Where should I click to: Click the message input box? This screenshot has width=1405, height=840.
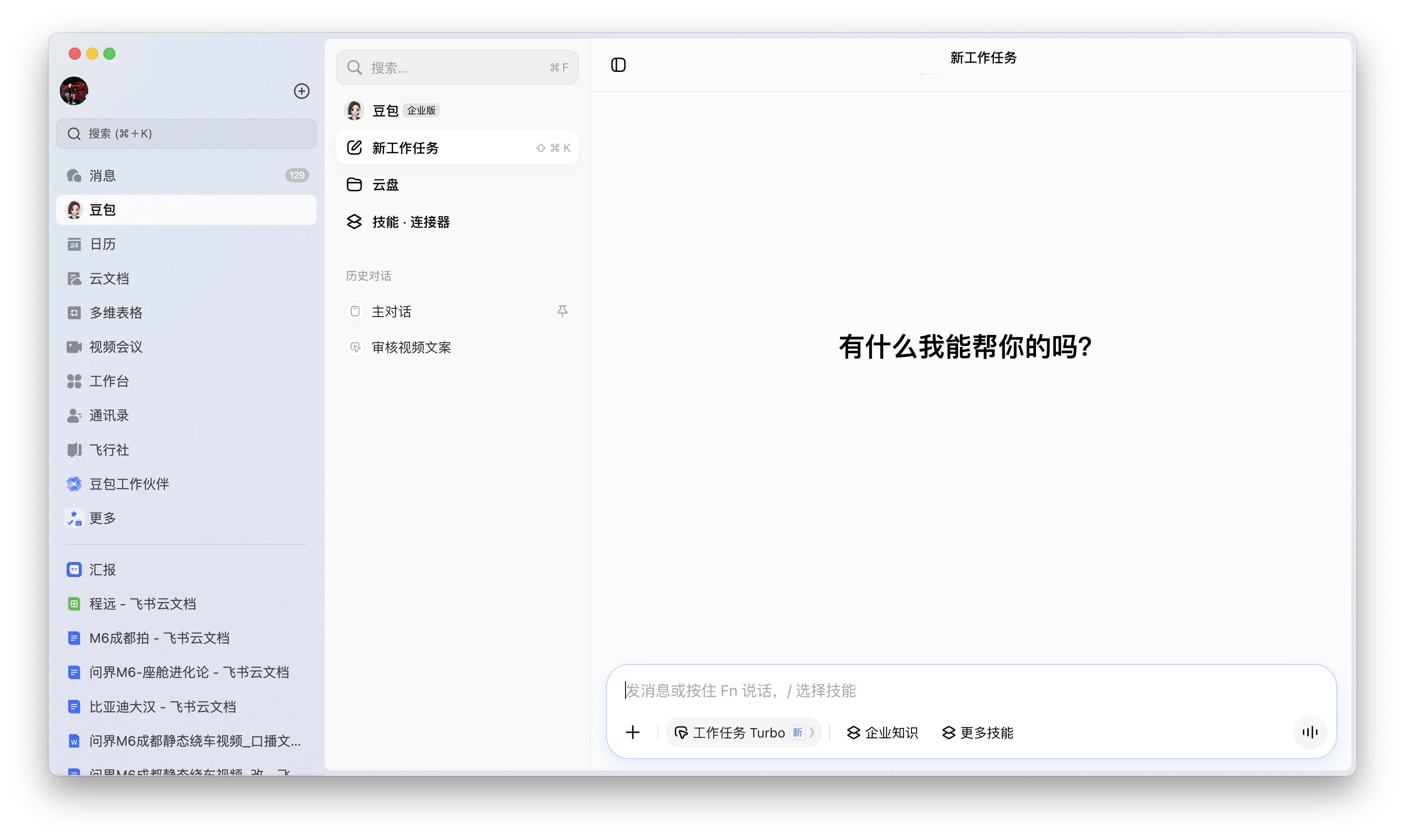click(x=971, y=691)
